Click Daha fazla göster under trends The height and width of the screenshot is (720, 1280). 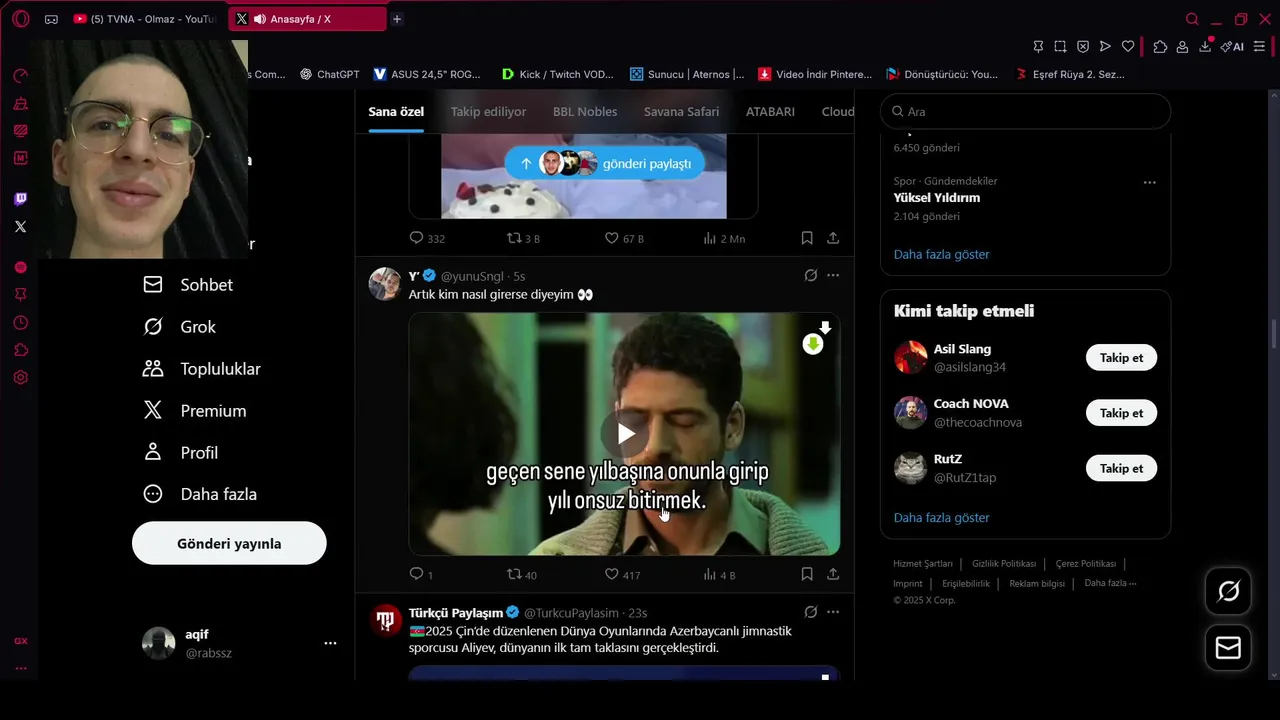941,254
